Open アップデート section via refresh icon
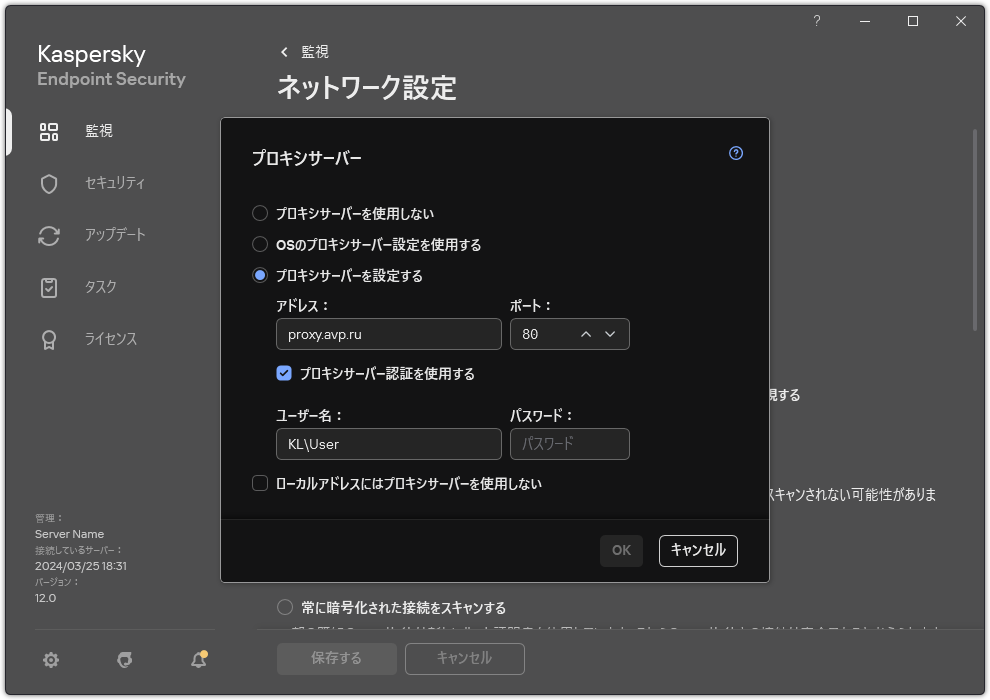Image resolution: width=990 pixels, height=700 pixels. [48, 235]
